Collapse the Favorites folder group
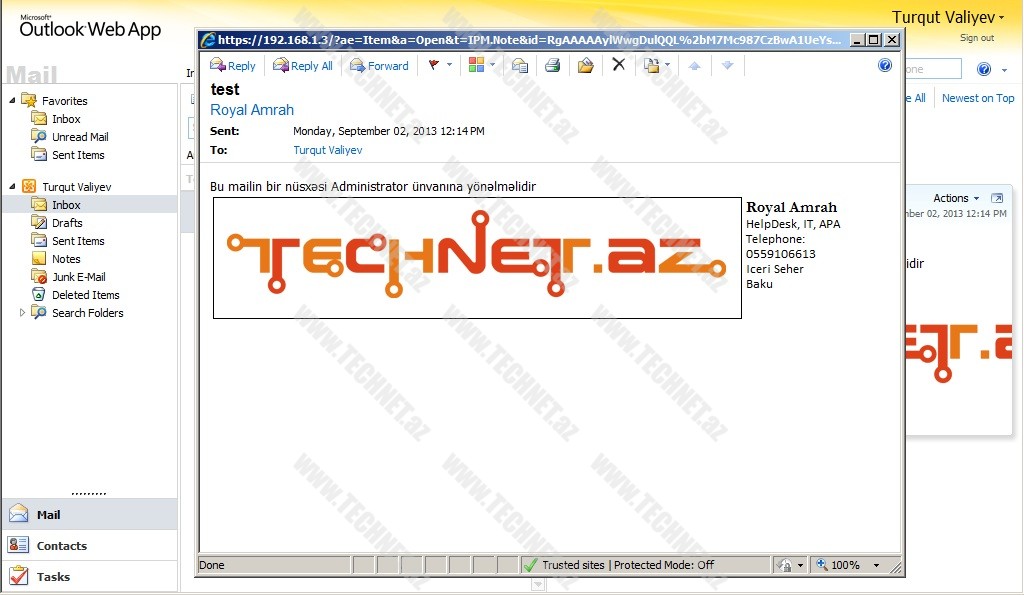This screenshot has width=1024, height=595. (x=13, y=101)
